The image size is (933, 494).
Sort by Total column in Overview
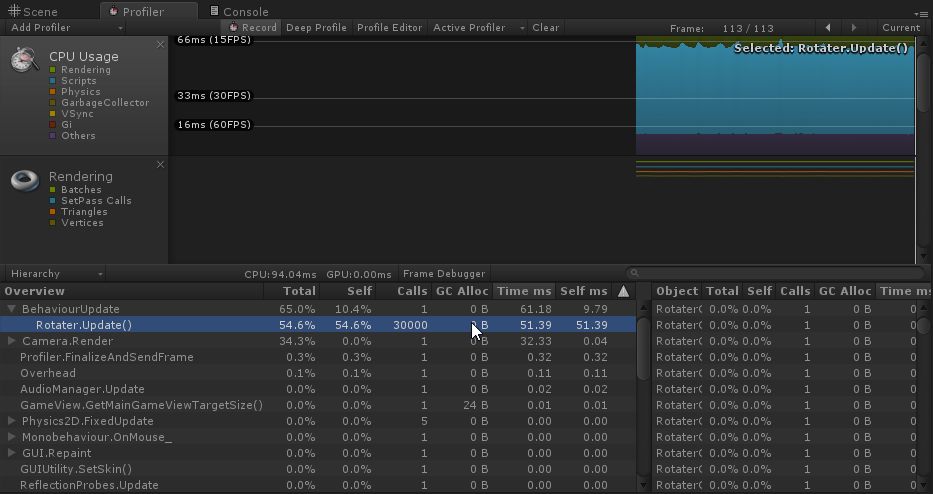click(292, 291)
